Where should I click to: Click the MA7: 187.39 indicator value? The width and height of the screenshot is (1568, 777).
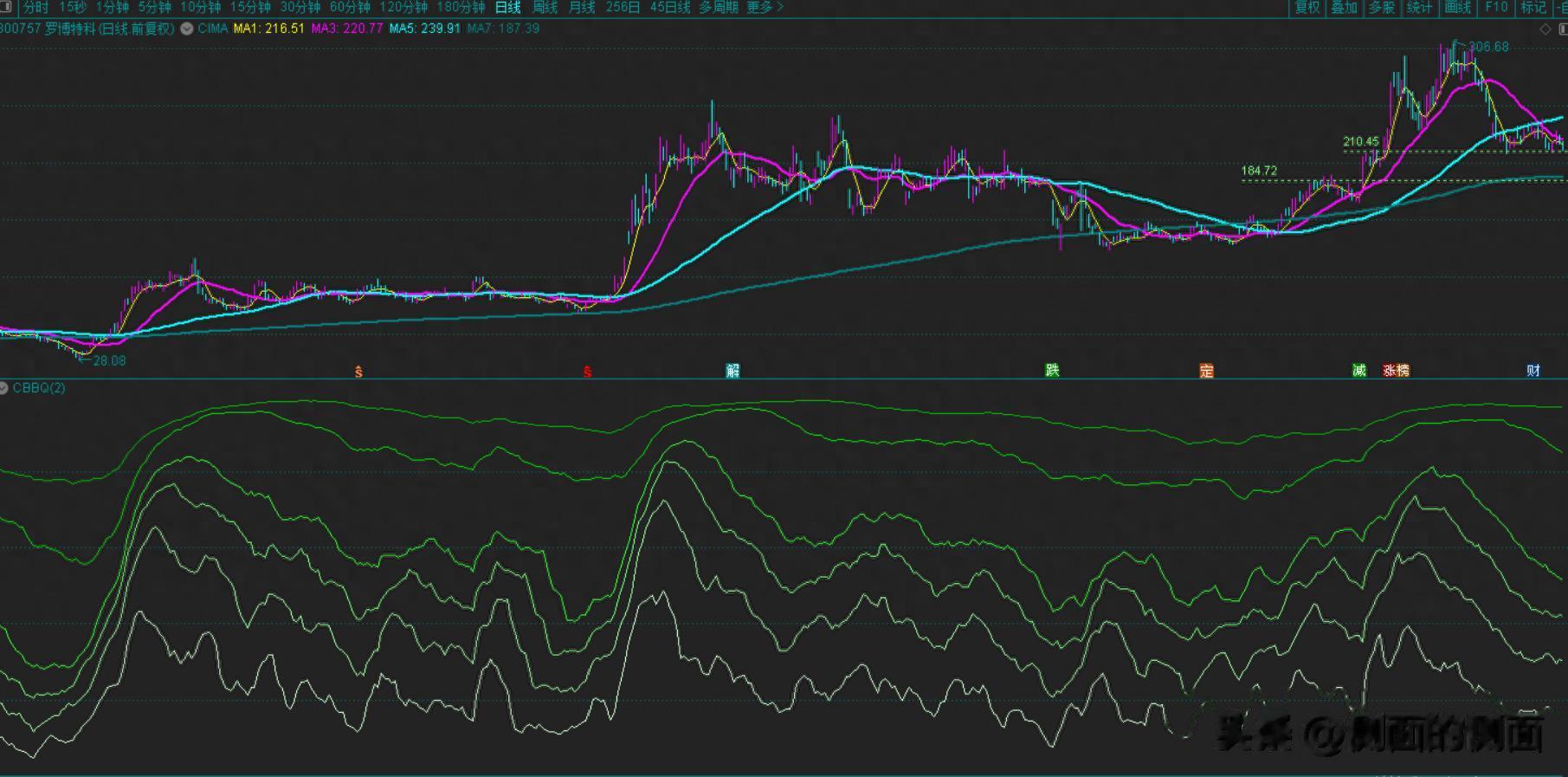503,29
